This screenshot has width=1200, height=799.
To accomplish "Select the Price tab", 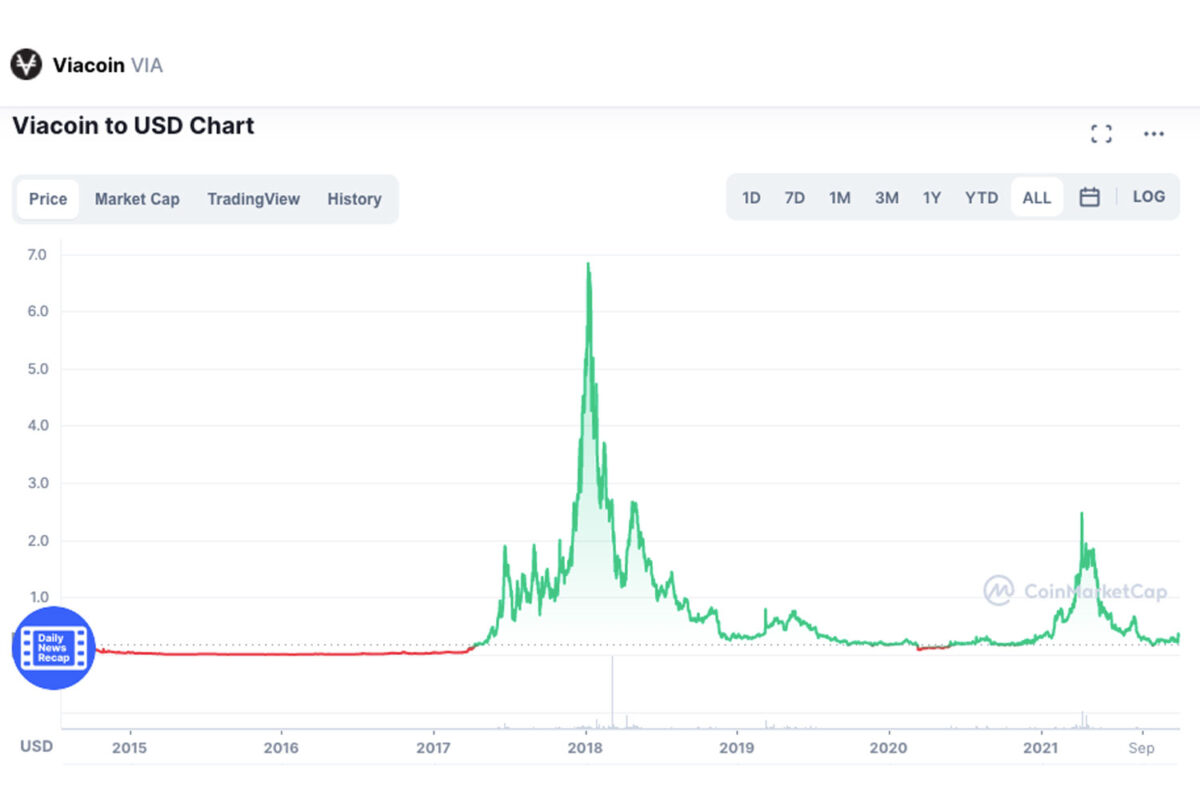I will click(48, 199).
